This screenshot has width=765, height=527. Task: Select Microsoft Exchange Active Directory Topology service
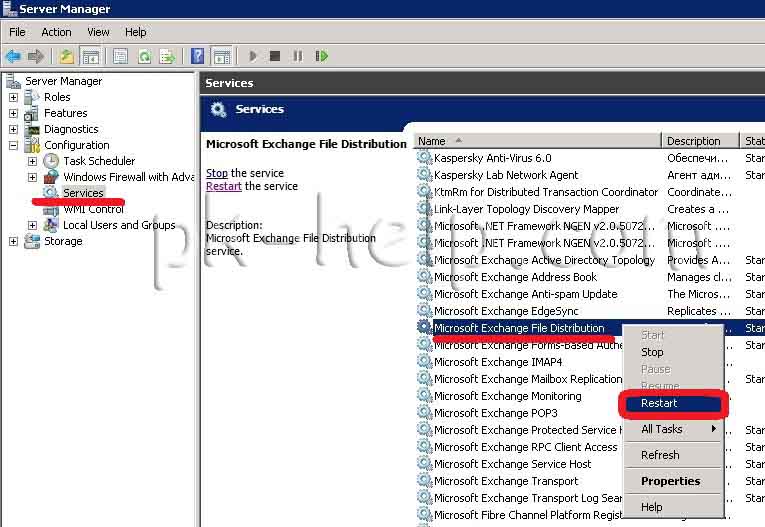[544, 260]
